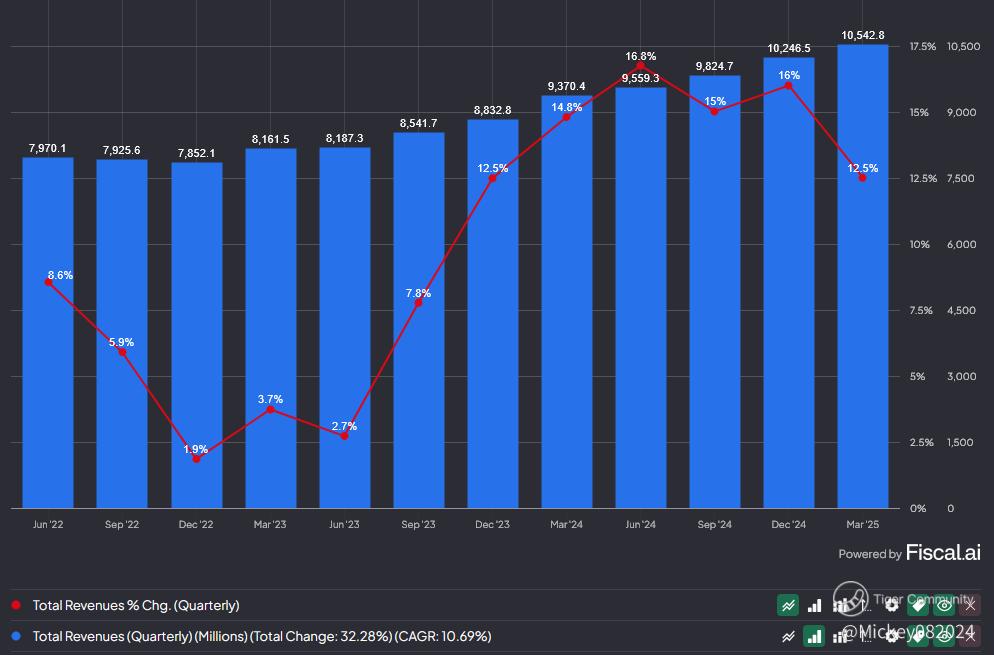Screen dimensions: 994x655
Task: Select the Mar '23 revenue bar
Action: [x=271, y=328]
